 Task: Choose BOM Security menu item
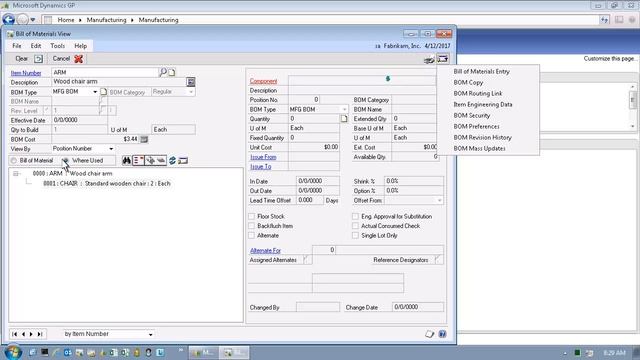click(472, 116)
